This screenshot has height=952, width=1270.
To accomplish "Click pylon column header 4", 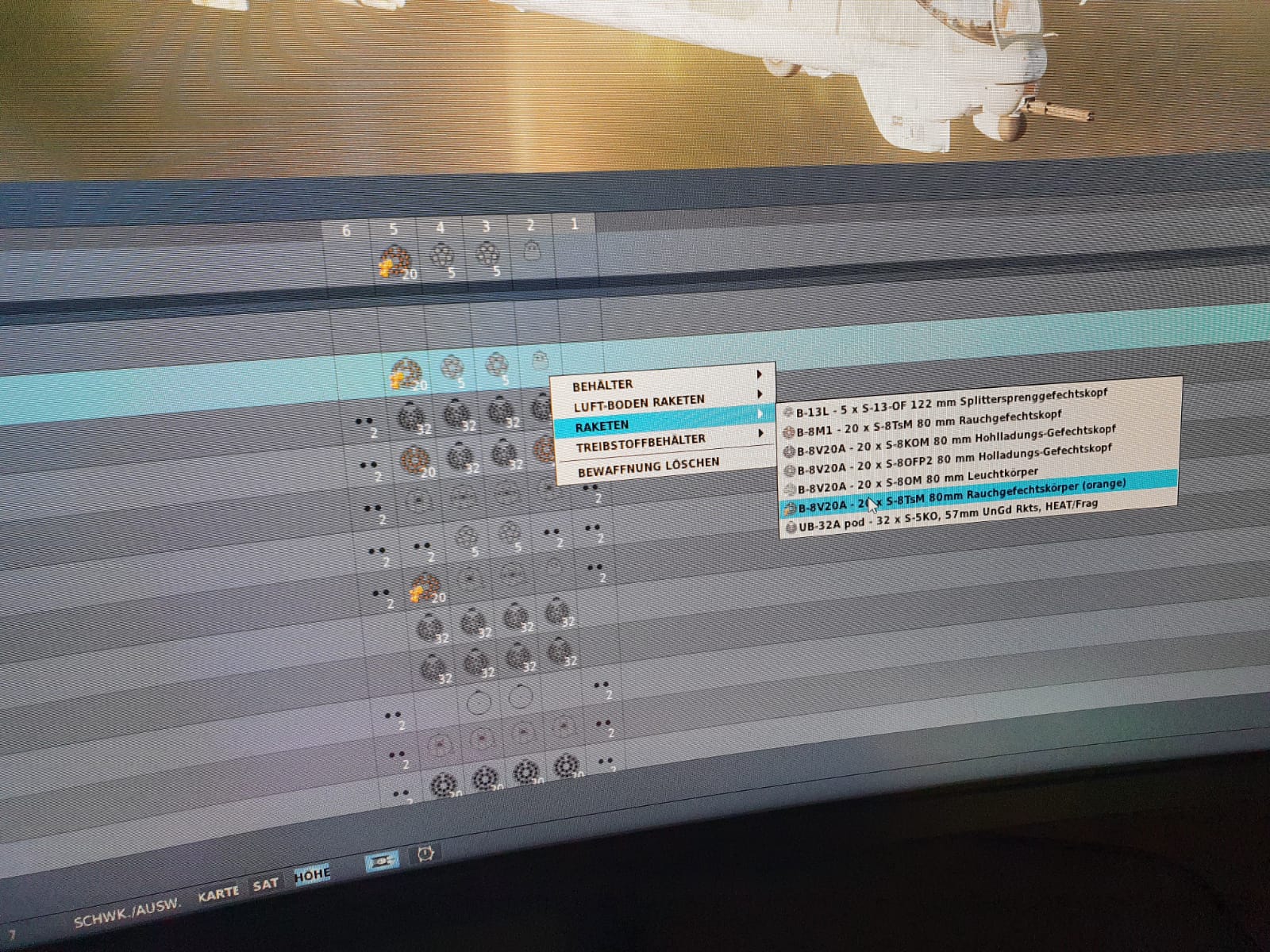I will (440, 228).
